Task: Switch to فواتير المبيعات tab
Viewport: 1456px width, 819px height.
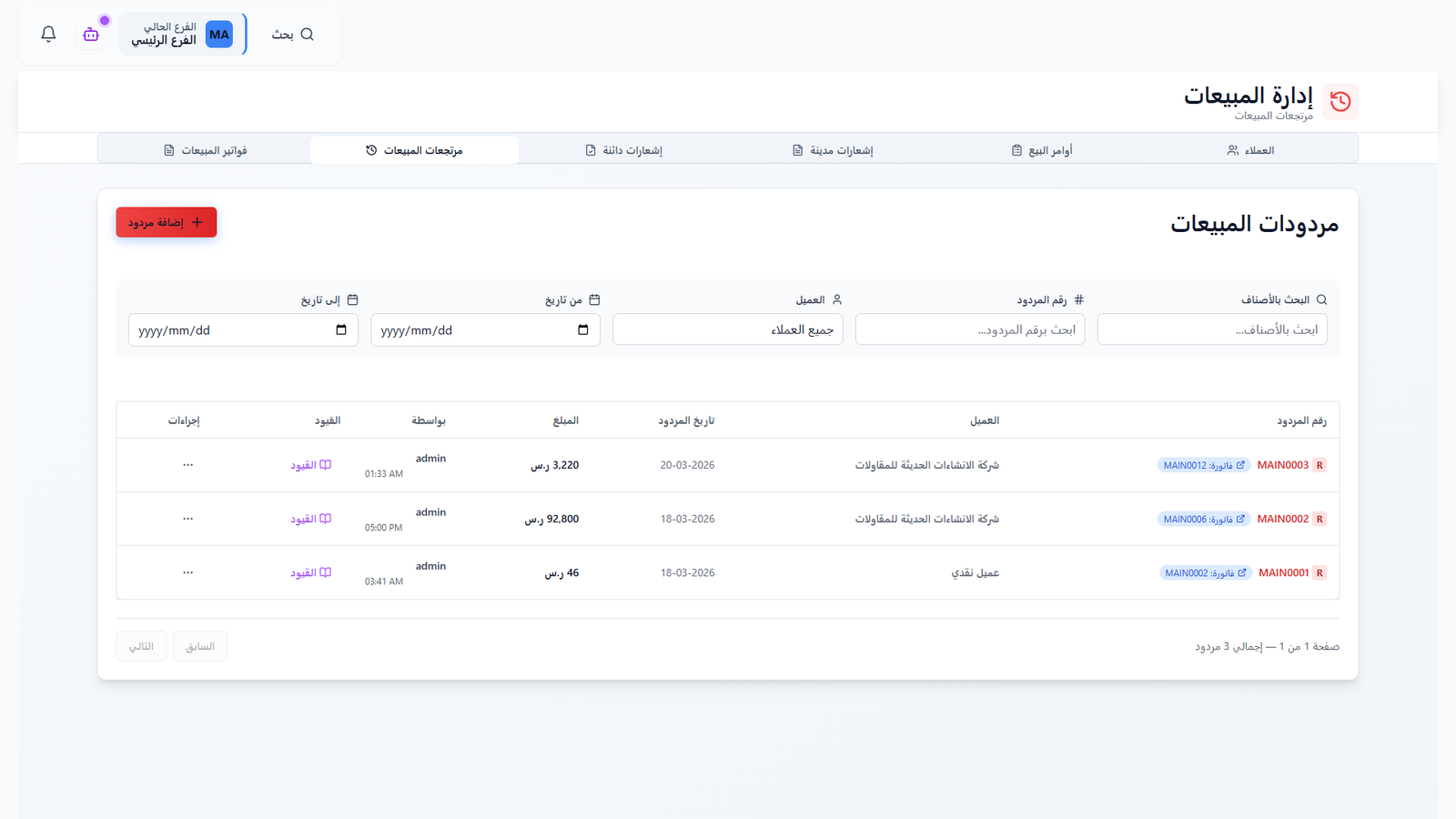Action: pyautogui.click(x=205, y=150)
